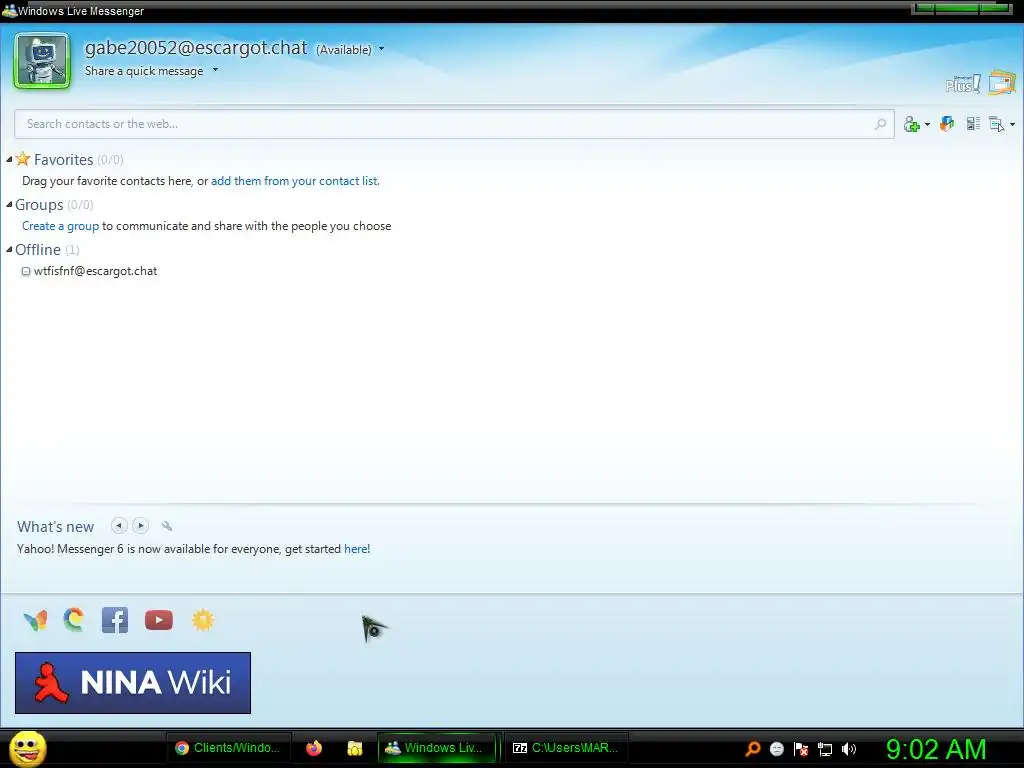Image resolution: width=1024 pixels, height=768 pixels.
Task: Collapse the Groups section triangle
Action: [9, 204]
